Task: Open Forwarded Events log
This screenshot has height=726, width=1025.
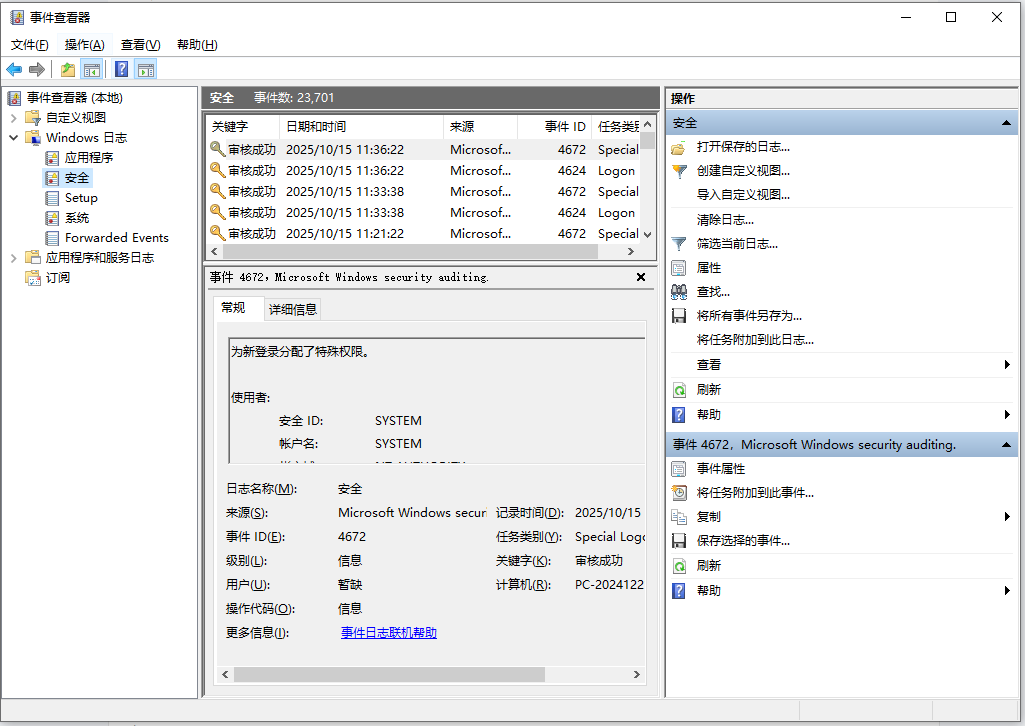Action: point(116,238)
